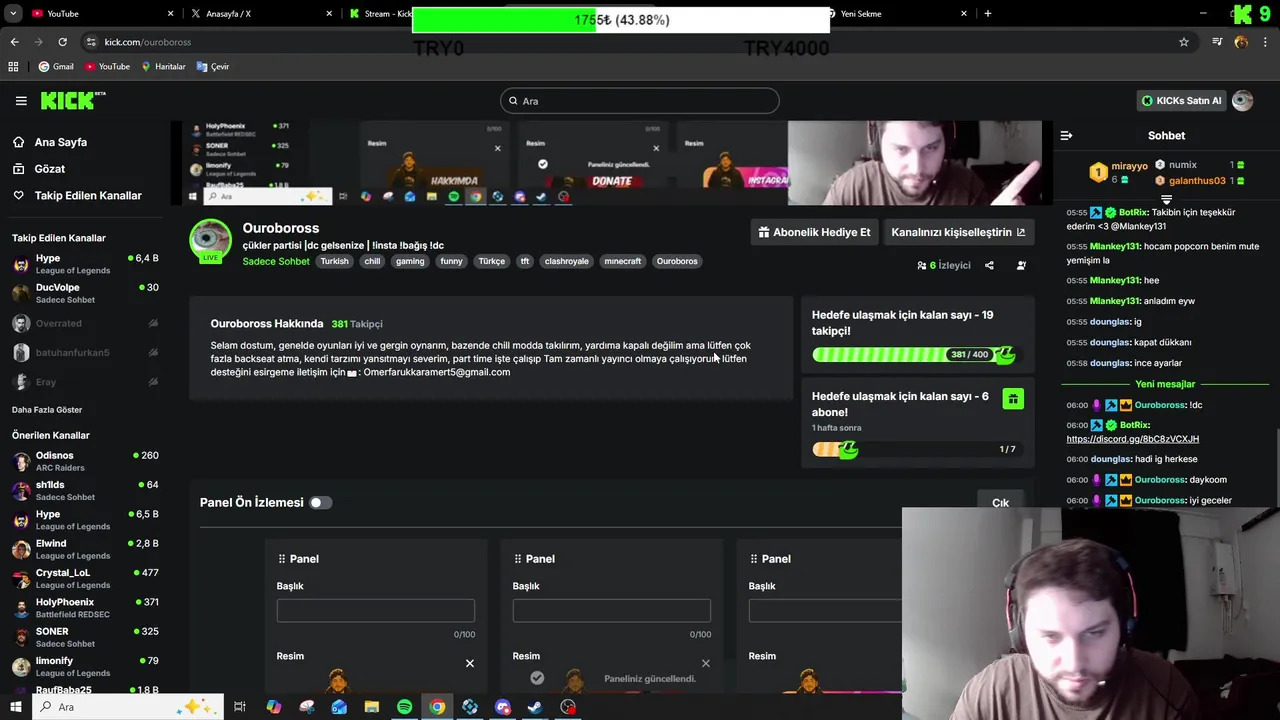Click the Ouroboross live avatar
Viewport: 1280px width, 720px height.
(210, 240)
